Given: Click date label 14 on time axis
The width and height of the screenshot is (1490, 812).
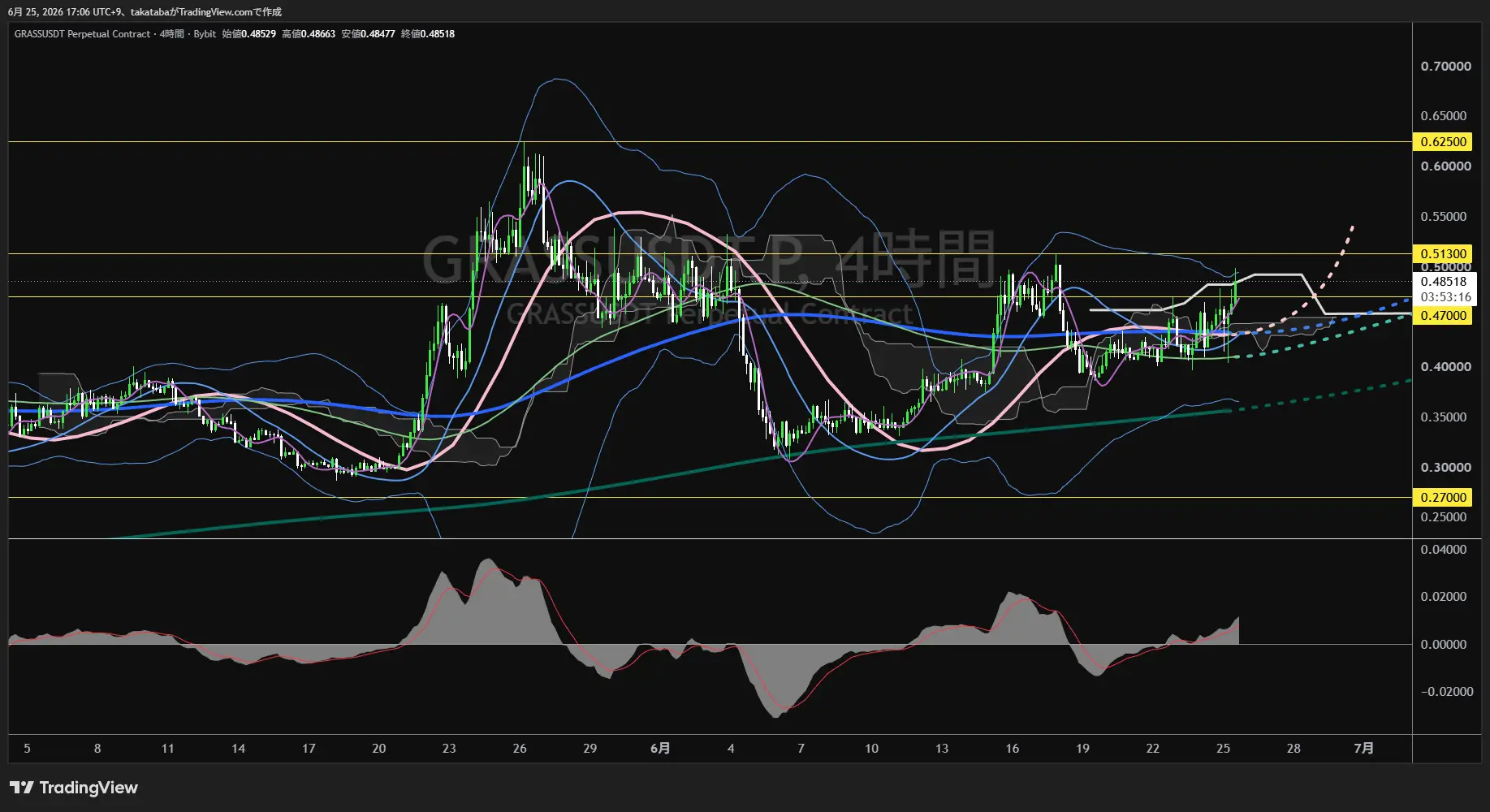Looking at the screenshot, I should [238, 749].
